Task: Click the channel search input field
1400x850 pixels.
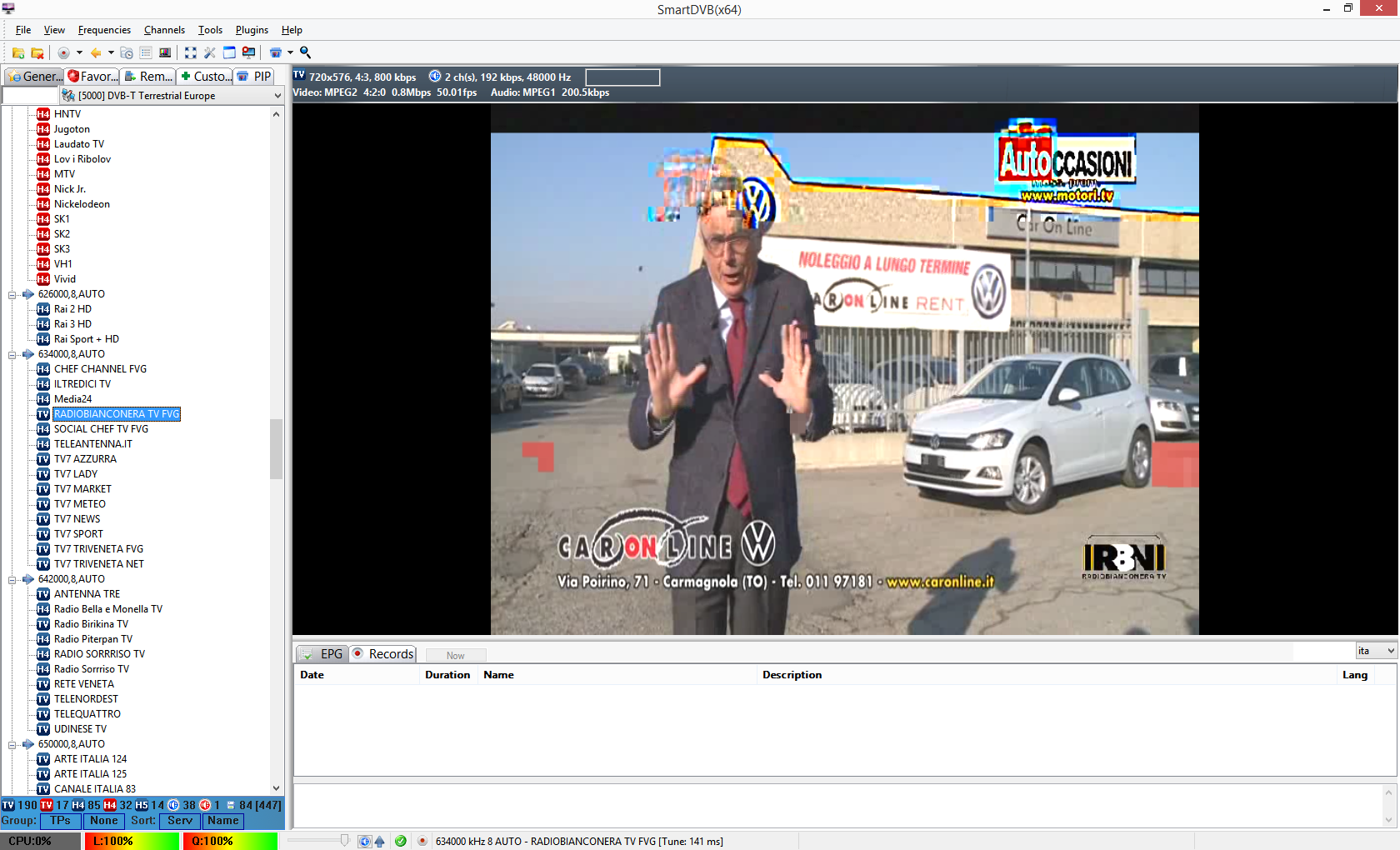Action: (x=30, y=96)
